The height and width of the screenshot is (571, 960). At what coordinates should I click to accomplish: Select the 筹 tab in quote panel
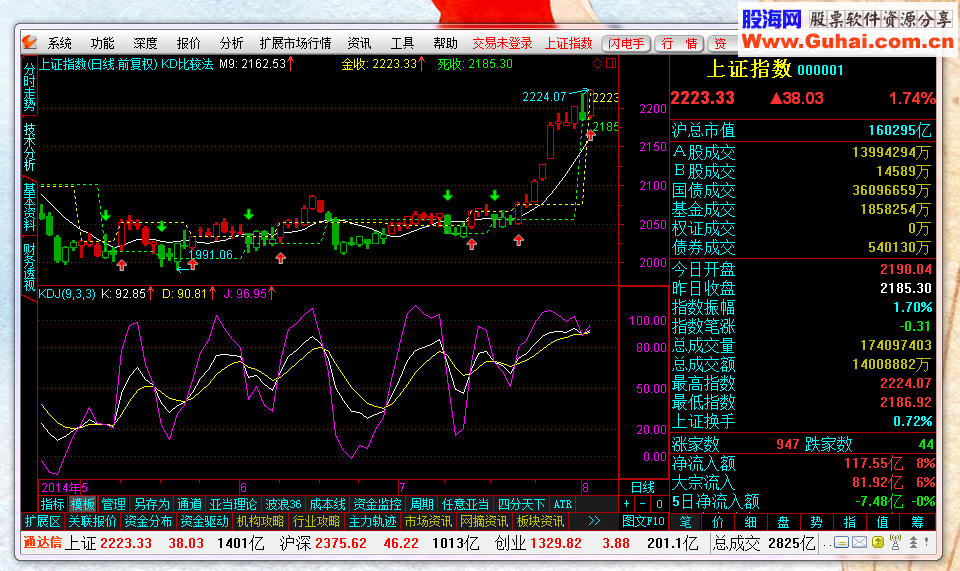917,522
